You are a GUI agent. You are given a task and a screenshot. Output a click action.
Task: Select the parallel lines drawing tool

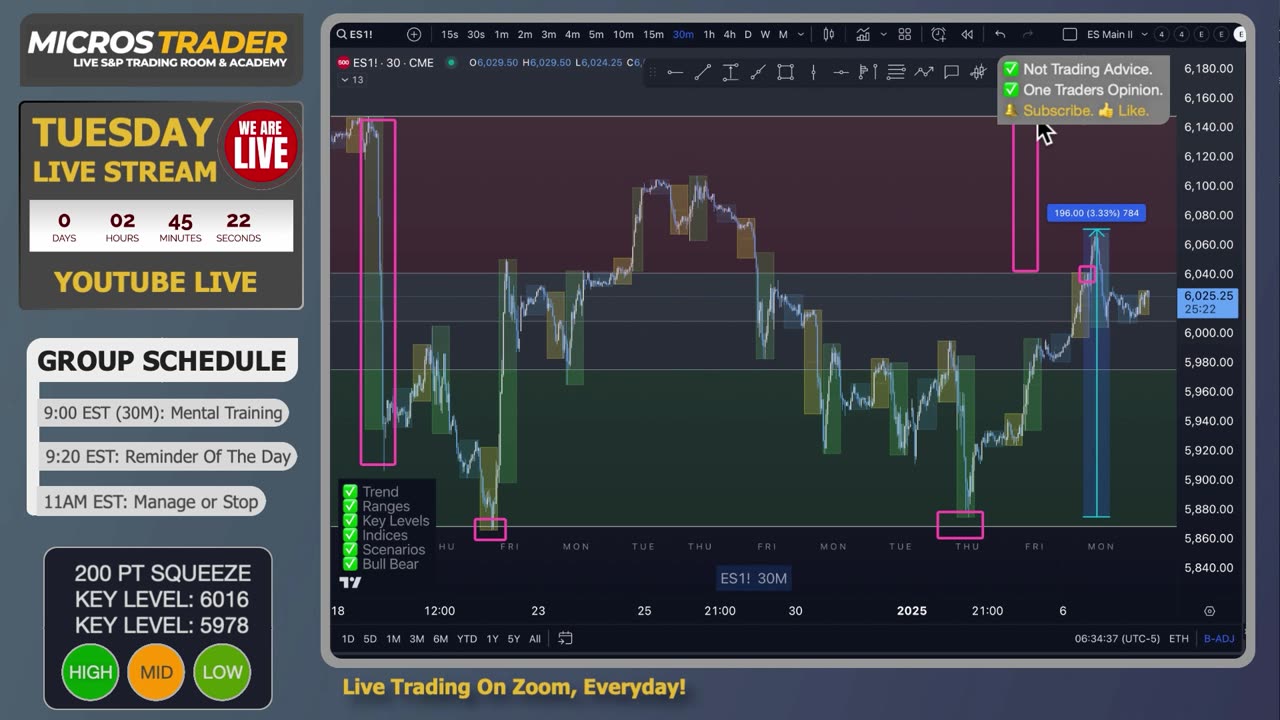(x=896, y=72)
